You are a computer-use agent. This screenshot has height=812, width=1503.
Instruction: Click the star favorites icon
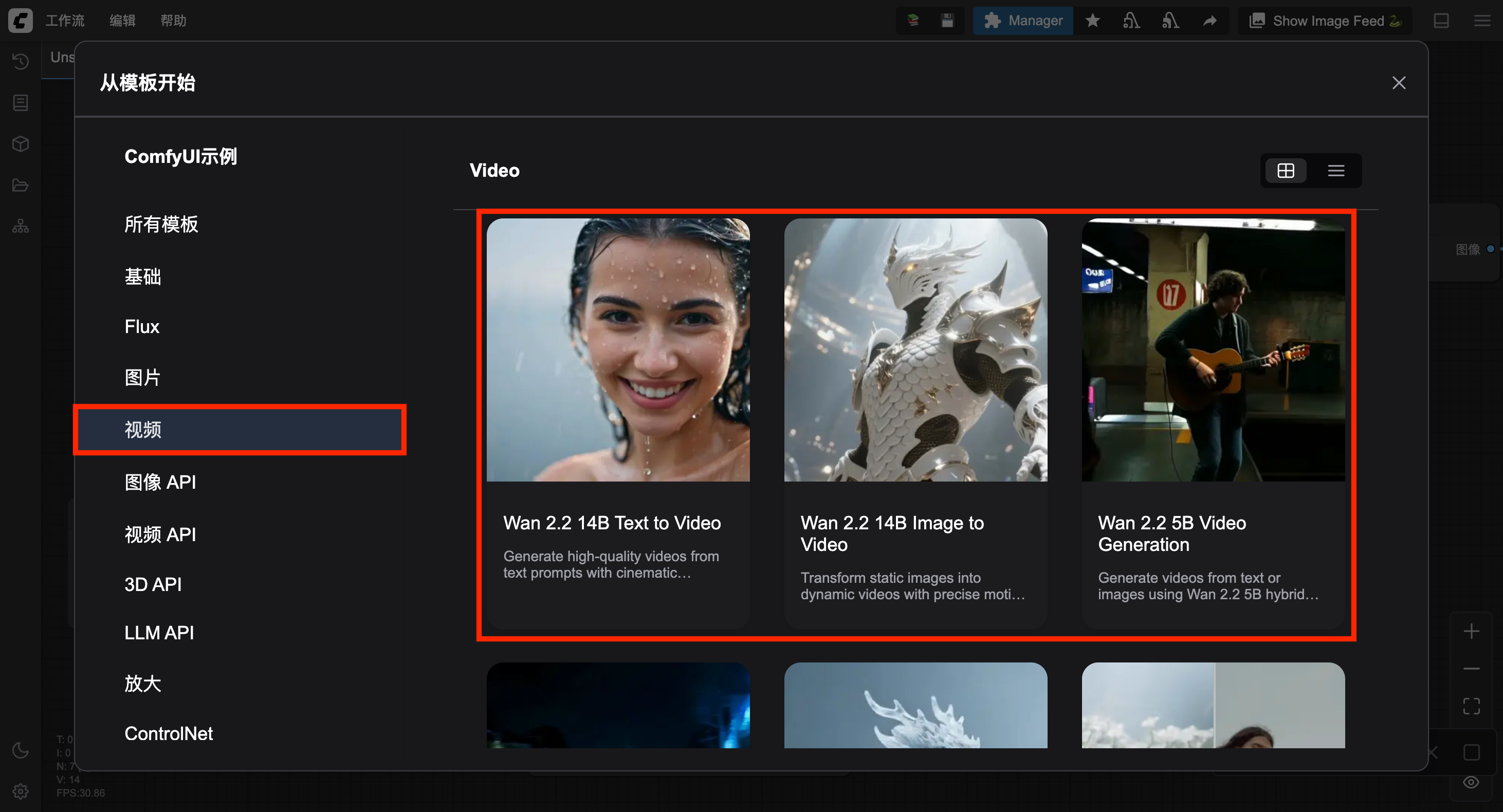coord(1093,21)
